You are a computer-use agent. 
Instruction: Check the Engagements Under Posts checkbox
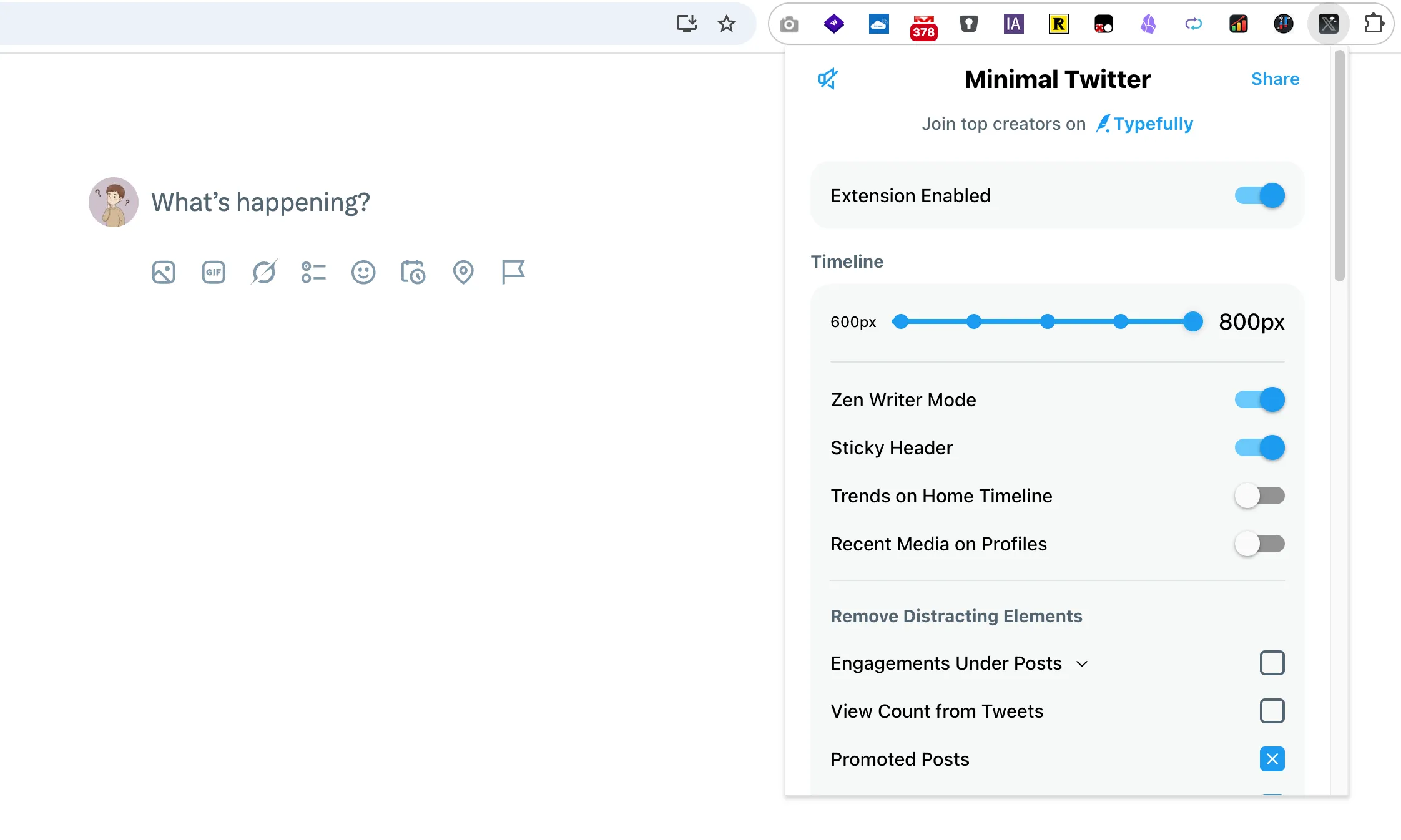pyautogui.click(x=1272, y=663)
